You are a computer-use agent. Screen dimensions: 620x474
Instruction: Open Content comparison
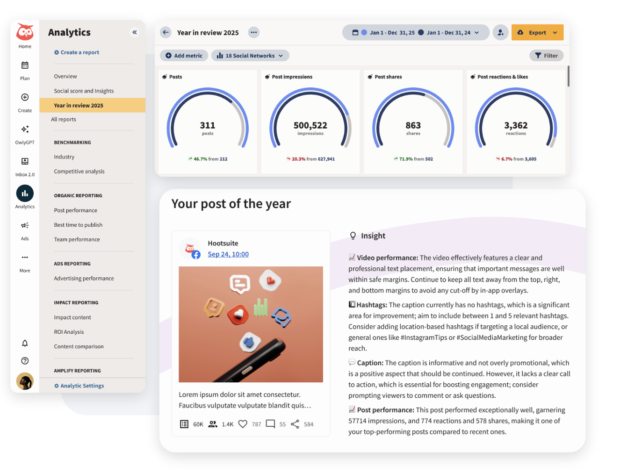coord(79,347)
